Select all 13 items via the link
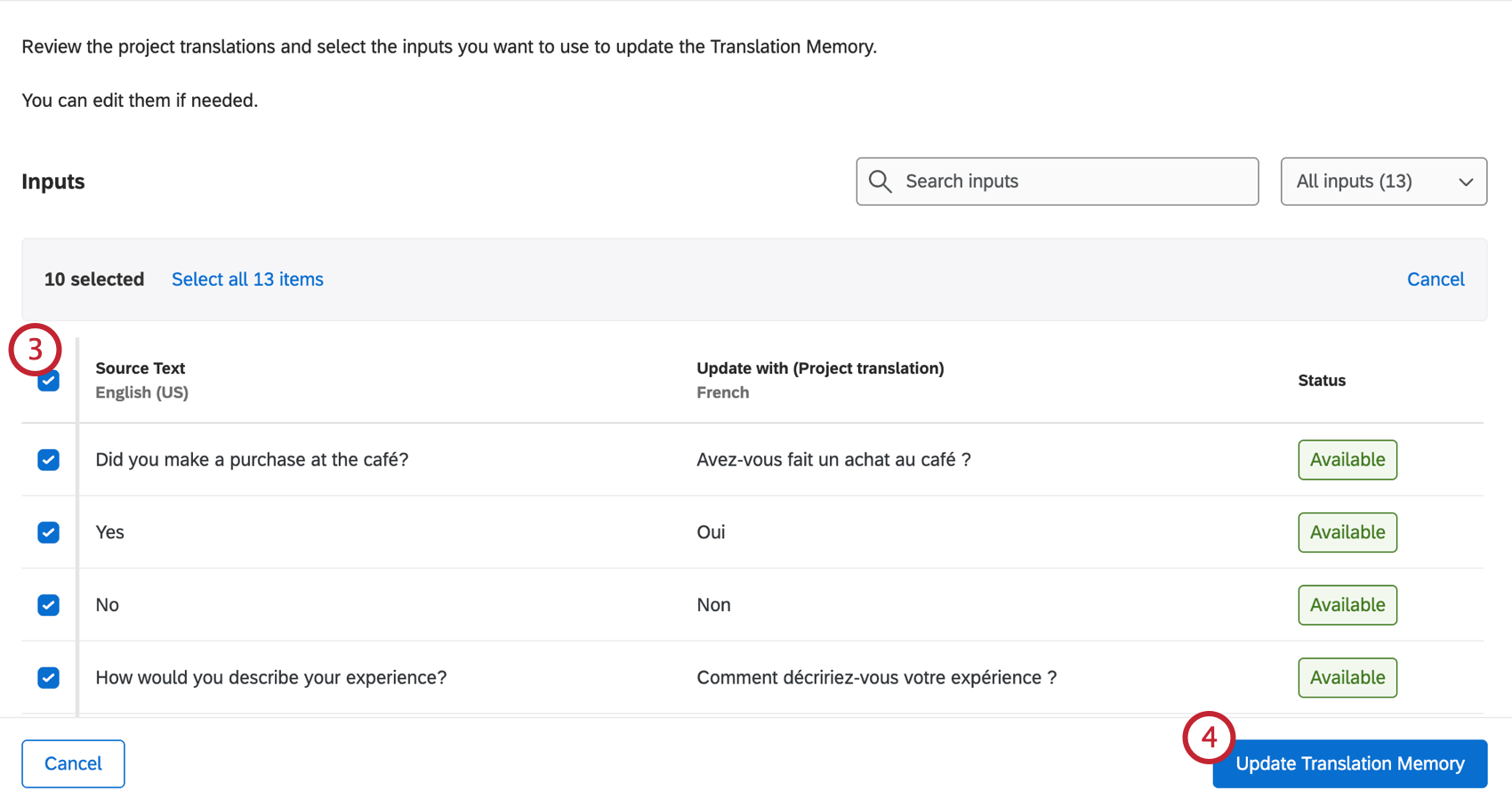This screenshot has width=1512, height=799. coord(246,278)
